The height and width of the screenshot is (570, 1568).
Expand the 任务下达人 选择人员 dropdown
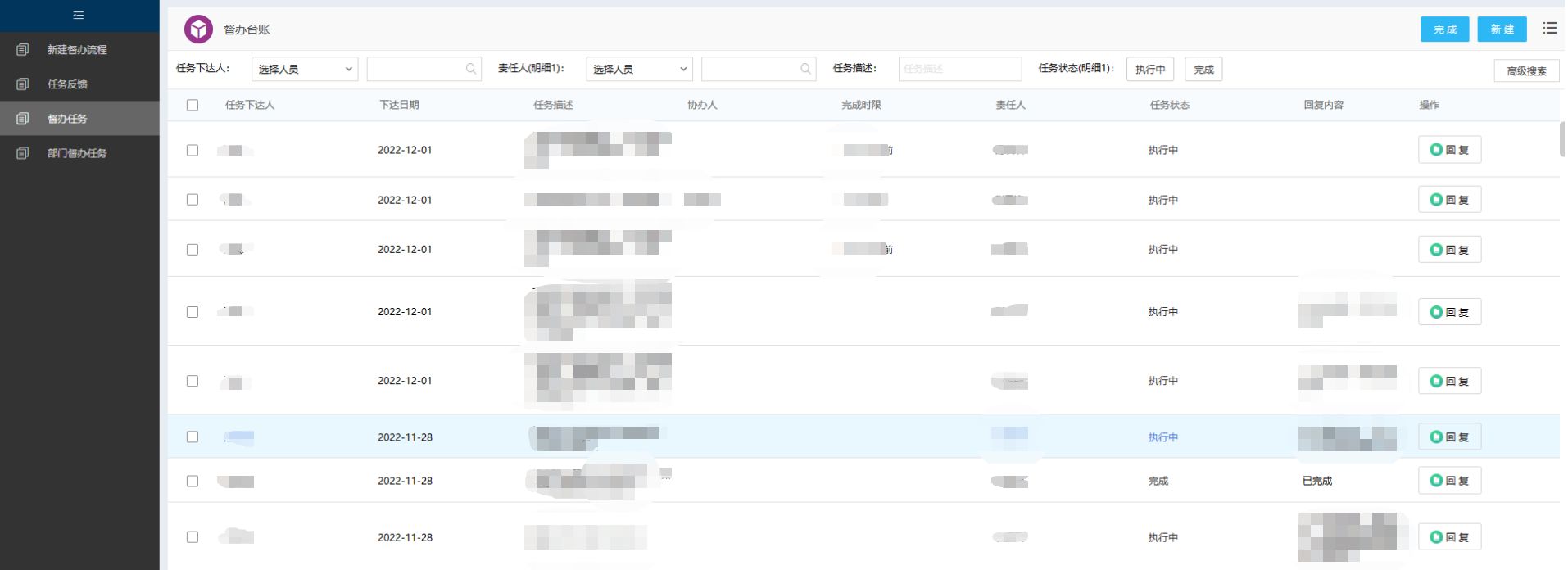tap(305, 70)
